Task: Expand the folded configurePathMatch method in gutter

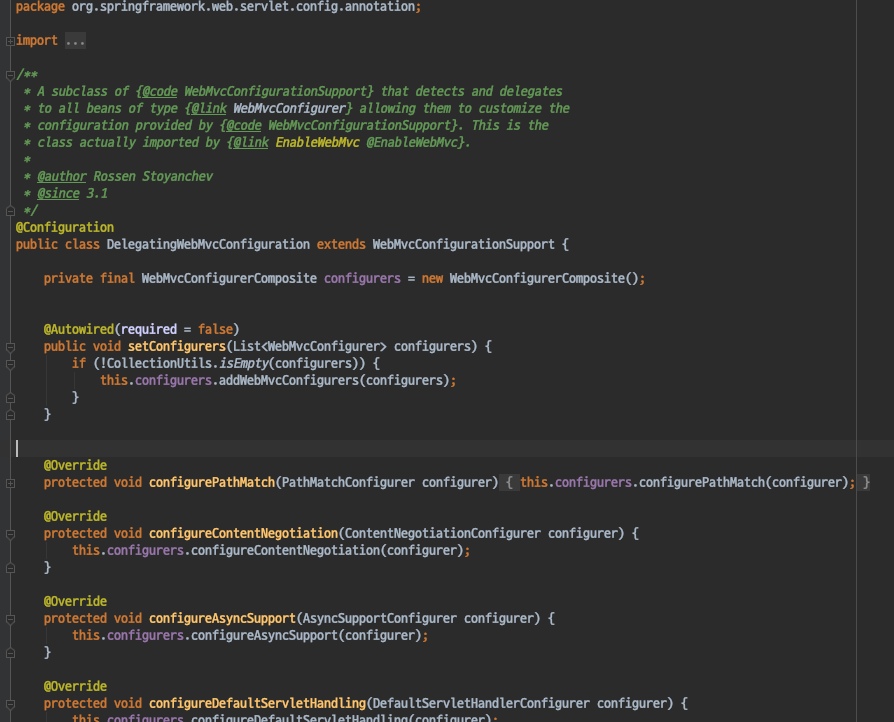Action: pos(10,483)
